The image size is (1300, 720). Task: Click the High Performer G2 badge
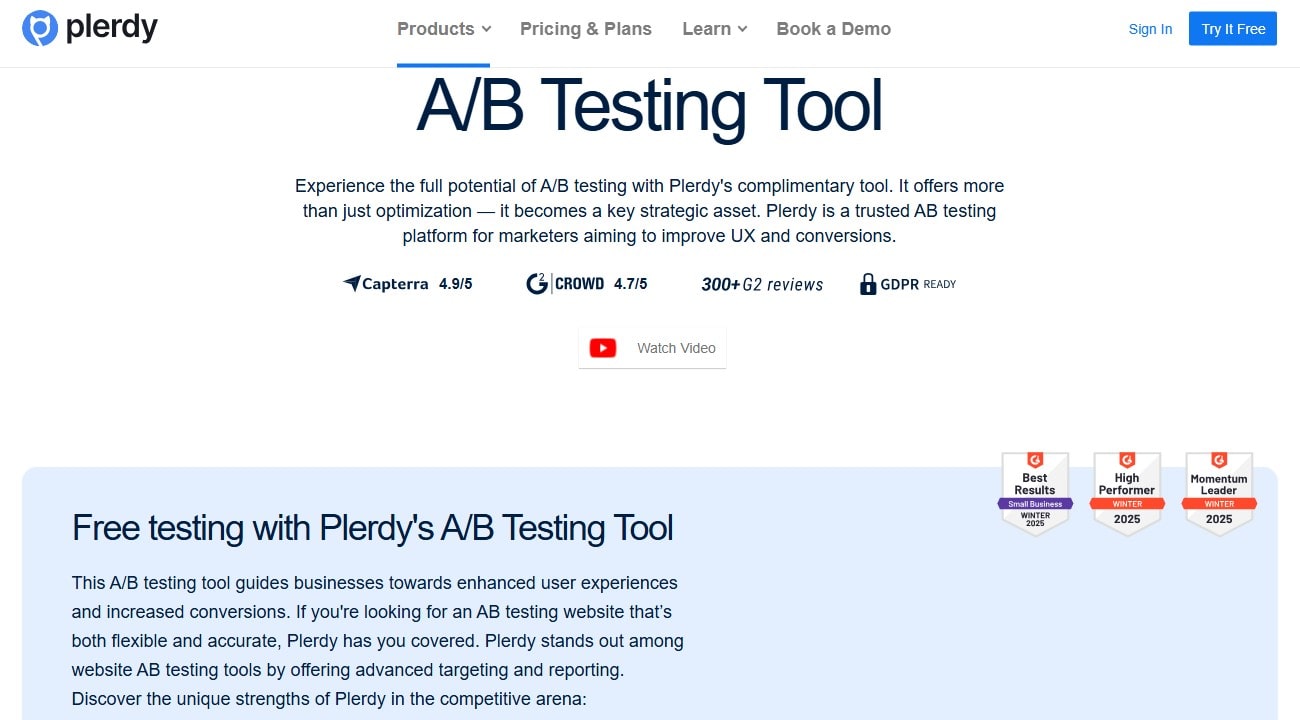click(1127, 494)
